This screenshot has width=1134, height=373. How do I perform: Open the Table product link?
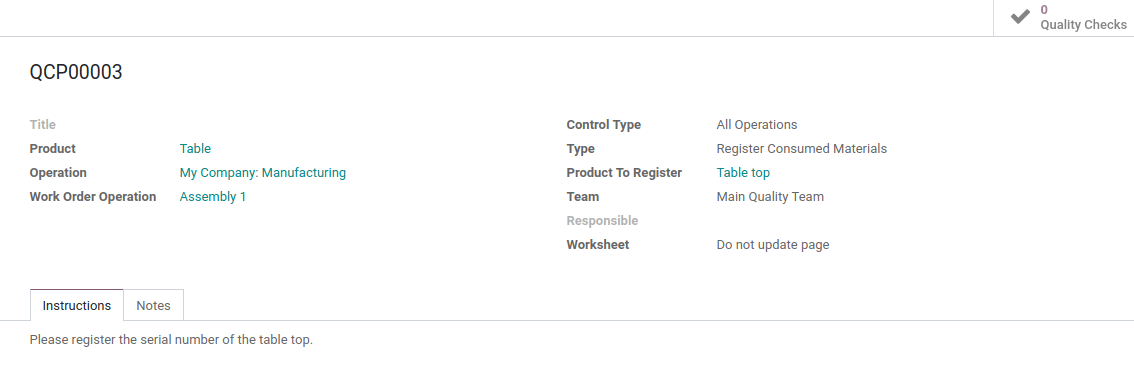coord(195,149)
